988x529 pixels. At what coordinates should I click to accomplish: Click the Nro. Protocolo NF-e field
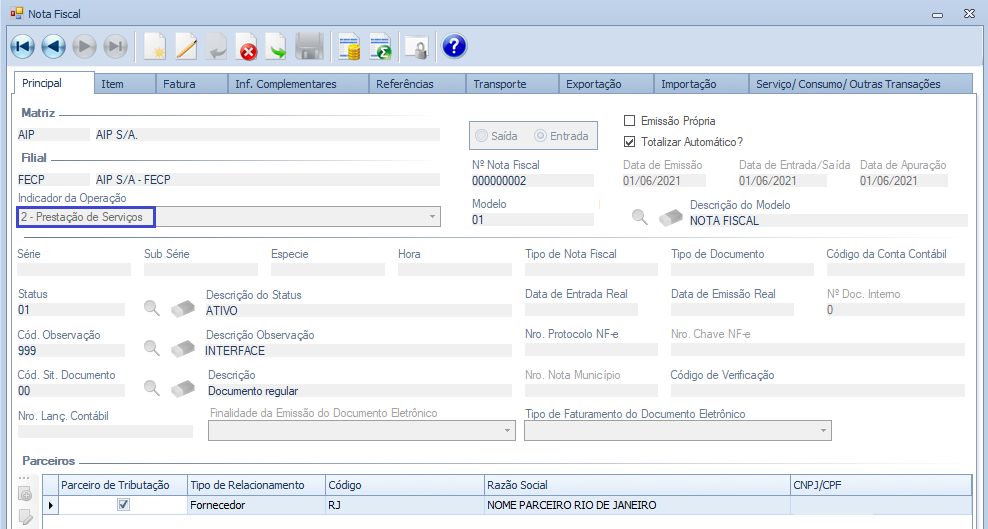[591, 350]
